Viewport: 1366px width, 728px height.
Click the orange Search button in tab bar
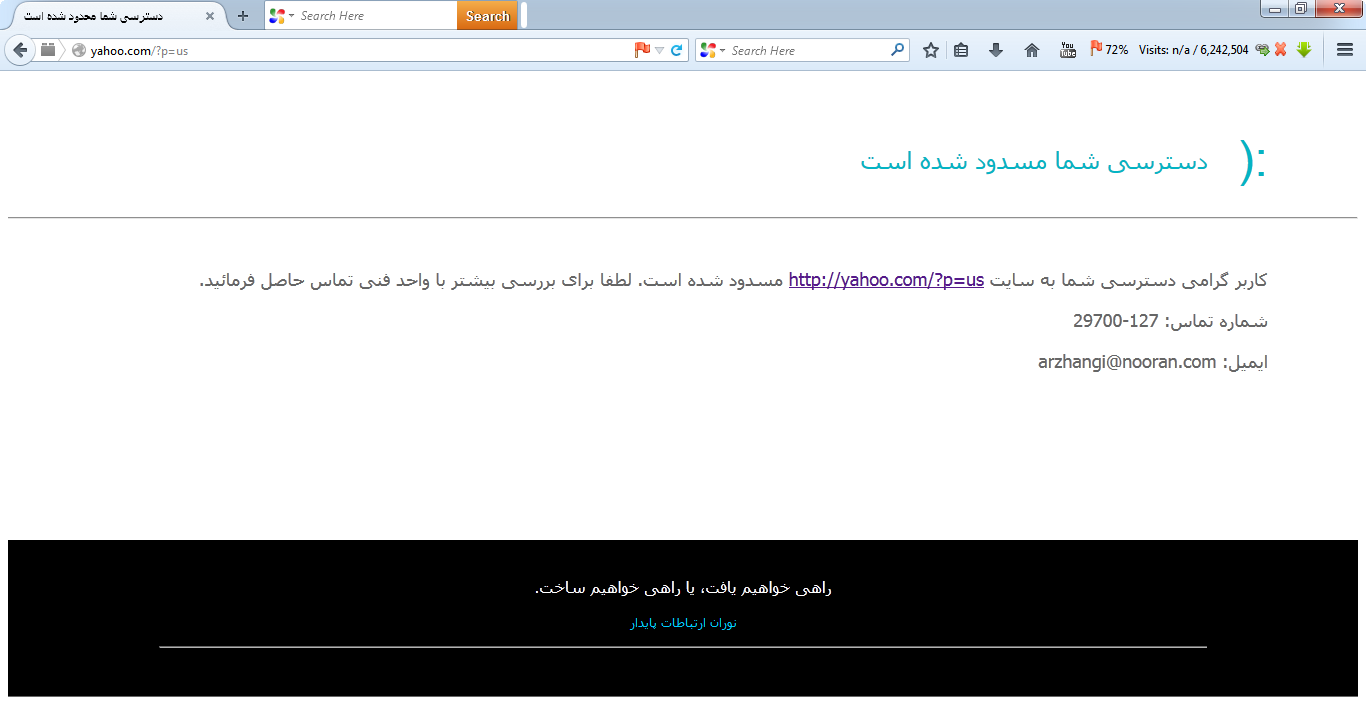click(x=488, y=16)
